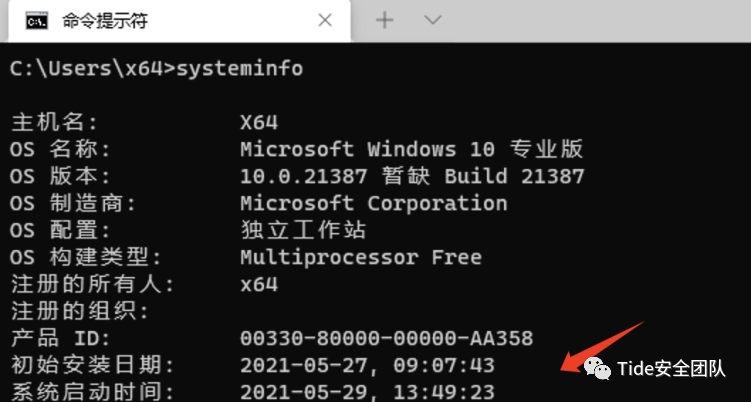Select the 命令提示符 tab
Viewport: 751px width, 402px height.
179,21
